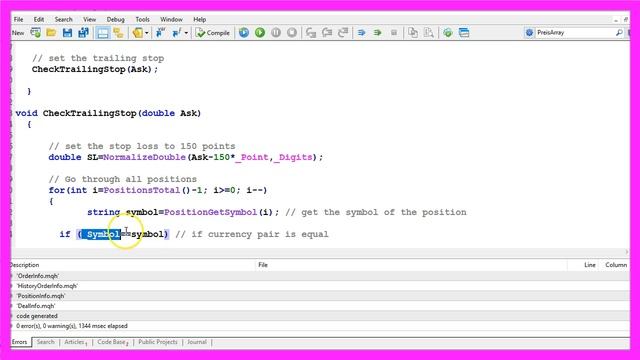Click the new project icon beside New
The width and height of the screenshot is (640, 360).
tap(36, 33)
